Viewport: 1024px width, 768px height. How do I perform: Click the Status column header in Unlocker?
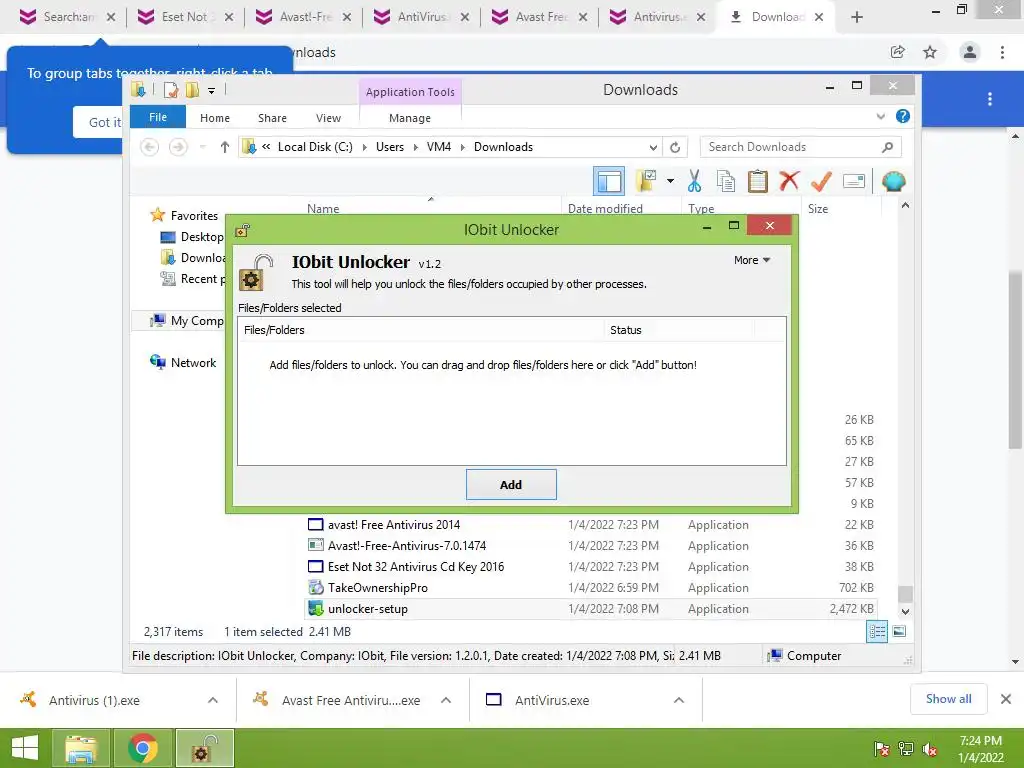(679, 330)
